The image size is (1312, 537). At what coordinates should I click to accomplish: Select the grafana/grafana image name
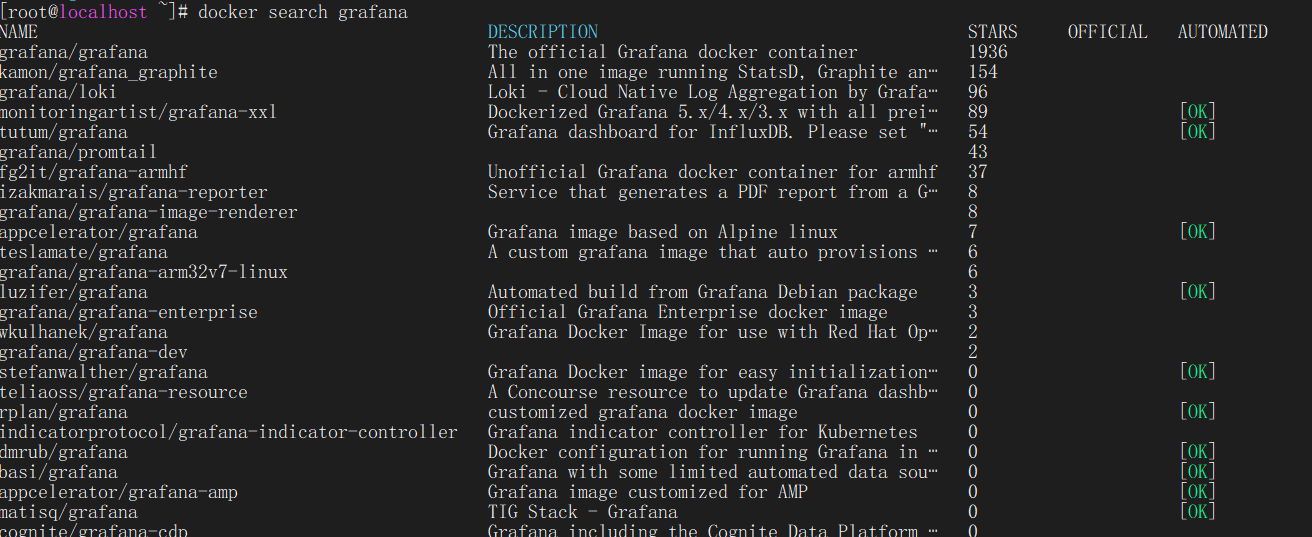[x=74, y=52]
